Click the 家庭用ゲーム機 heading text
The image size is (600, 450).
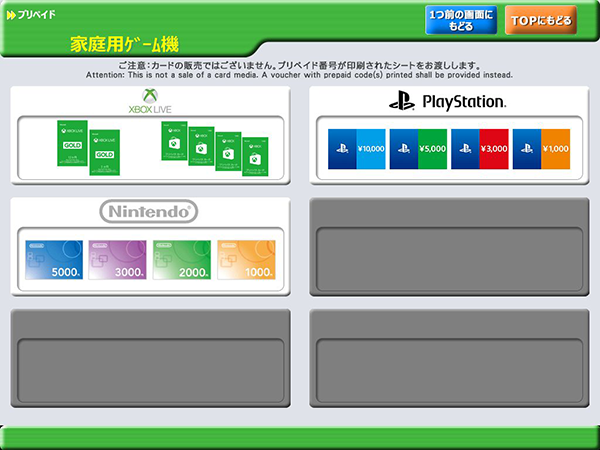(124, 44)
